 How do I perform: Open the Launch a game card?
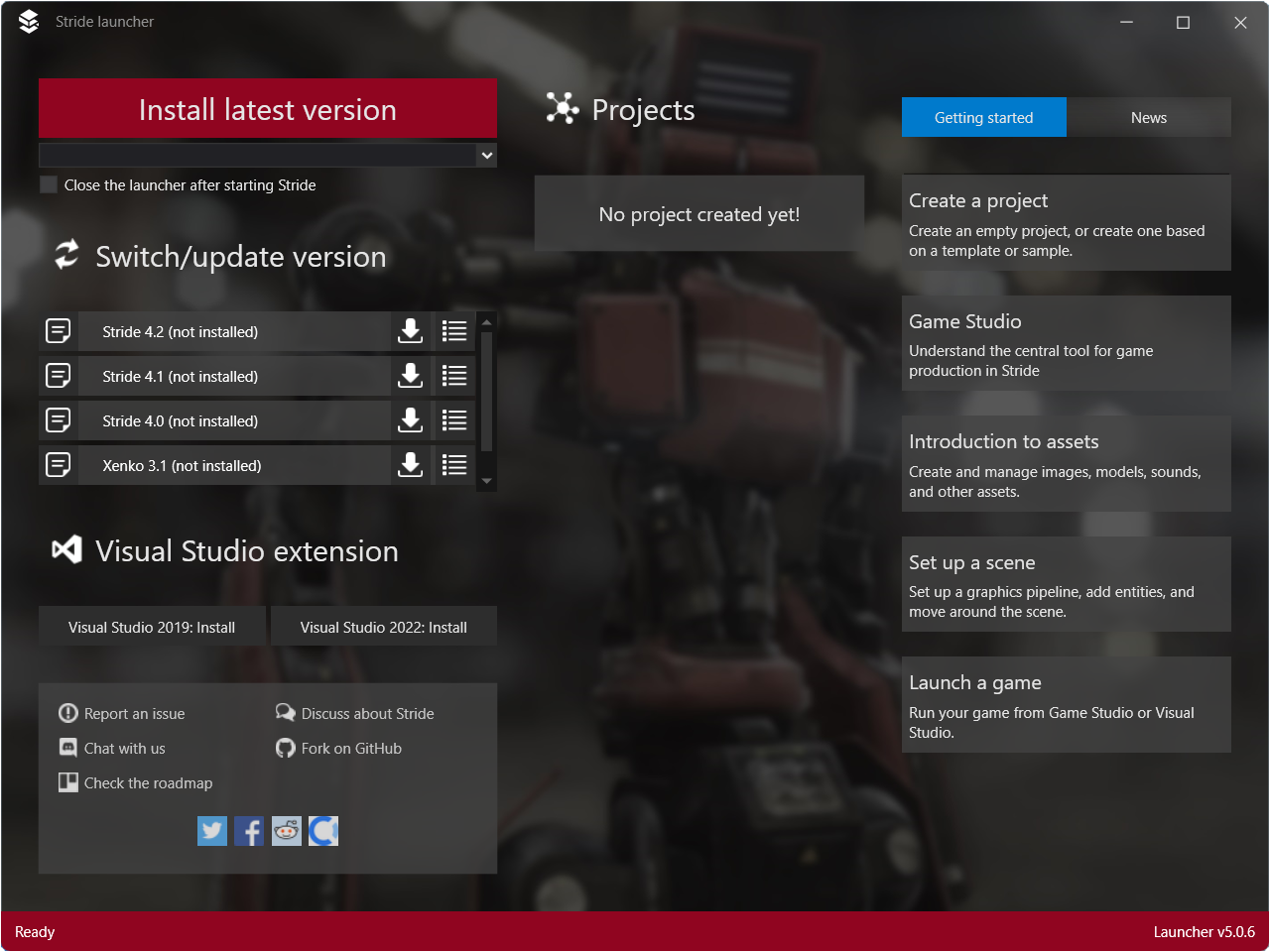click(1067, 705)
